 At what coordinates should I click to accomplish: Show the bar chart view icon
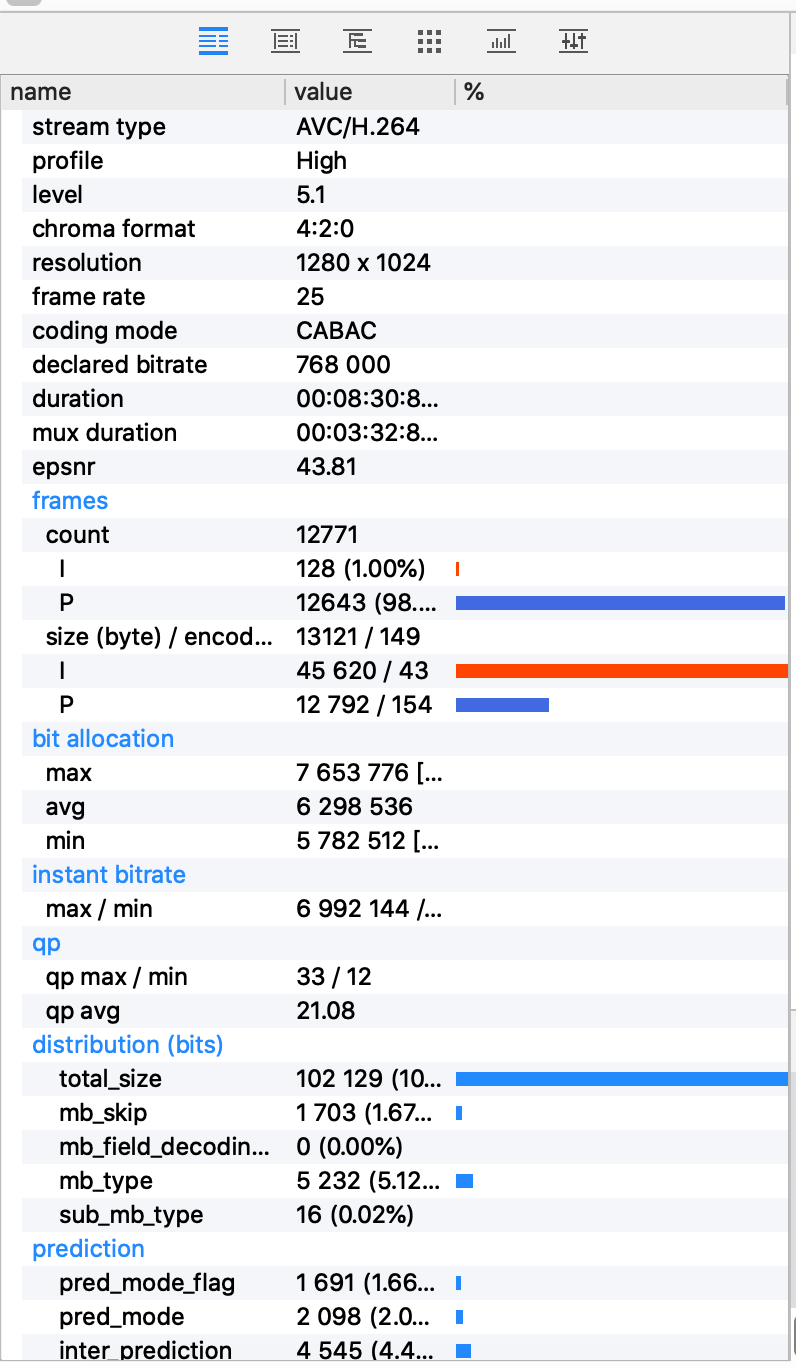click(501, 41)
